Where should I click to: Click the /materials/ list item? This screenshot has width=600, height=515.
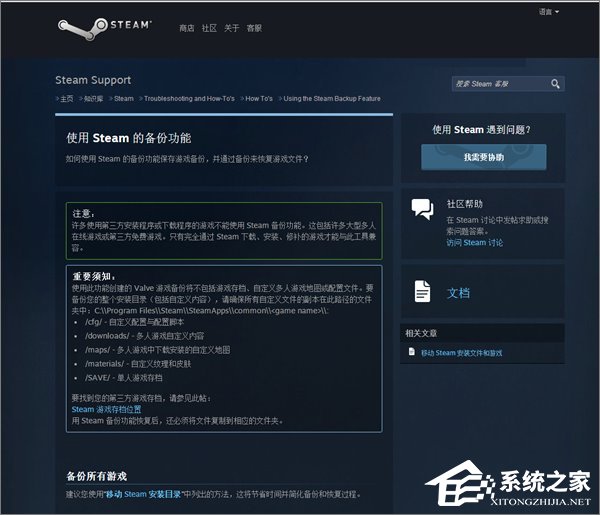pos(138,363)
